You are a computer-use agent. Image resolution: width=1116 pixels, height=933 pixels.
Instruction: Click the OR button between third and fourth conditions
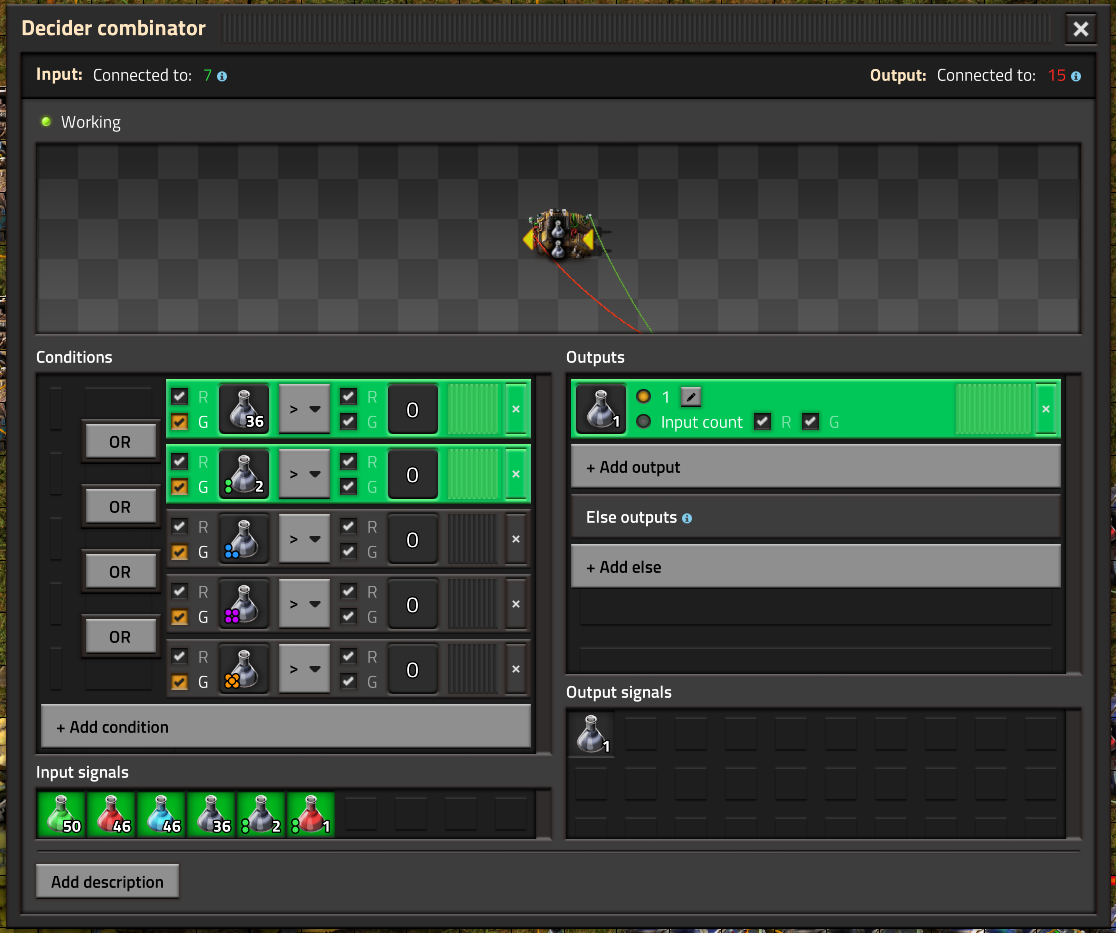coord(120,571)
